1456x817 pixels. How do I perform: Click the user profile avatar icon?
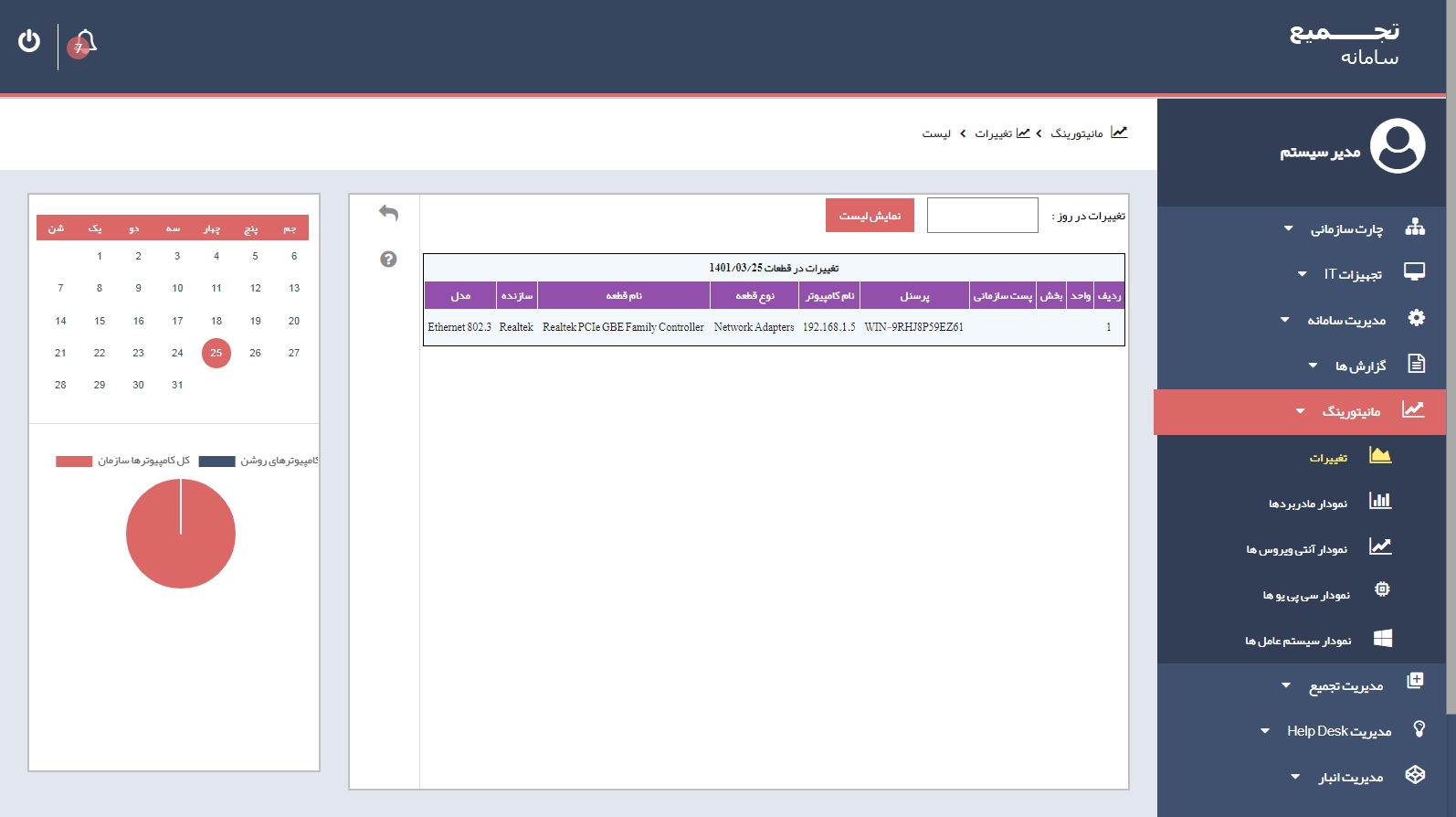pyautogui.click(x=1398, y=146)
